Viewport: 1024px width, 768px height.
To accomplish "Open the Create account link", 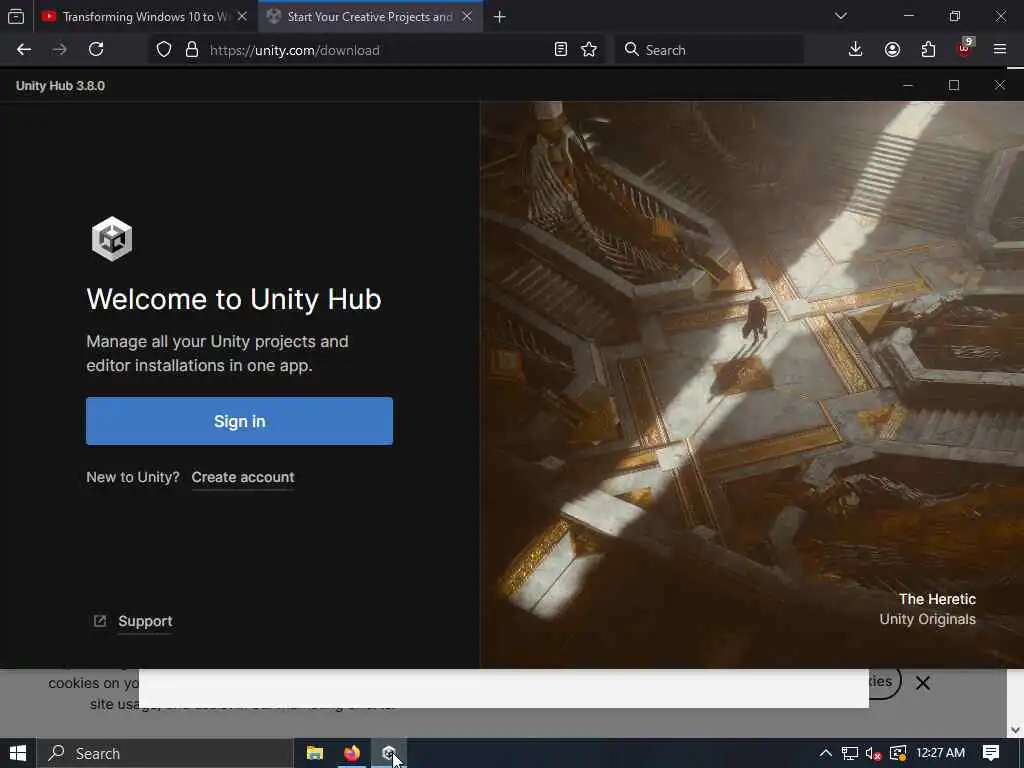I will pyautogui.click(x=243, y=477).
